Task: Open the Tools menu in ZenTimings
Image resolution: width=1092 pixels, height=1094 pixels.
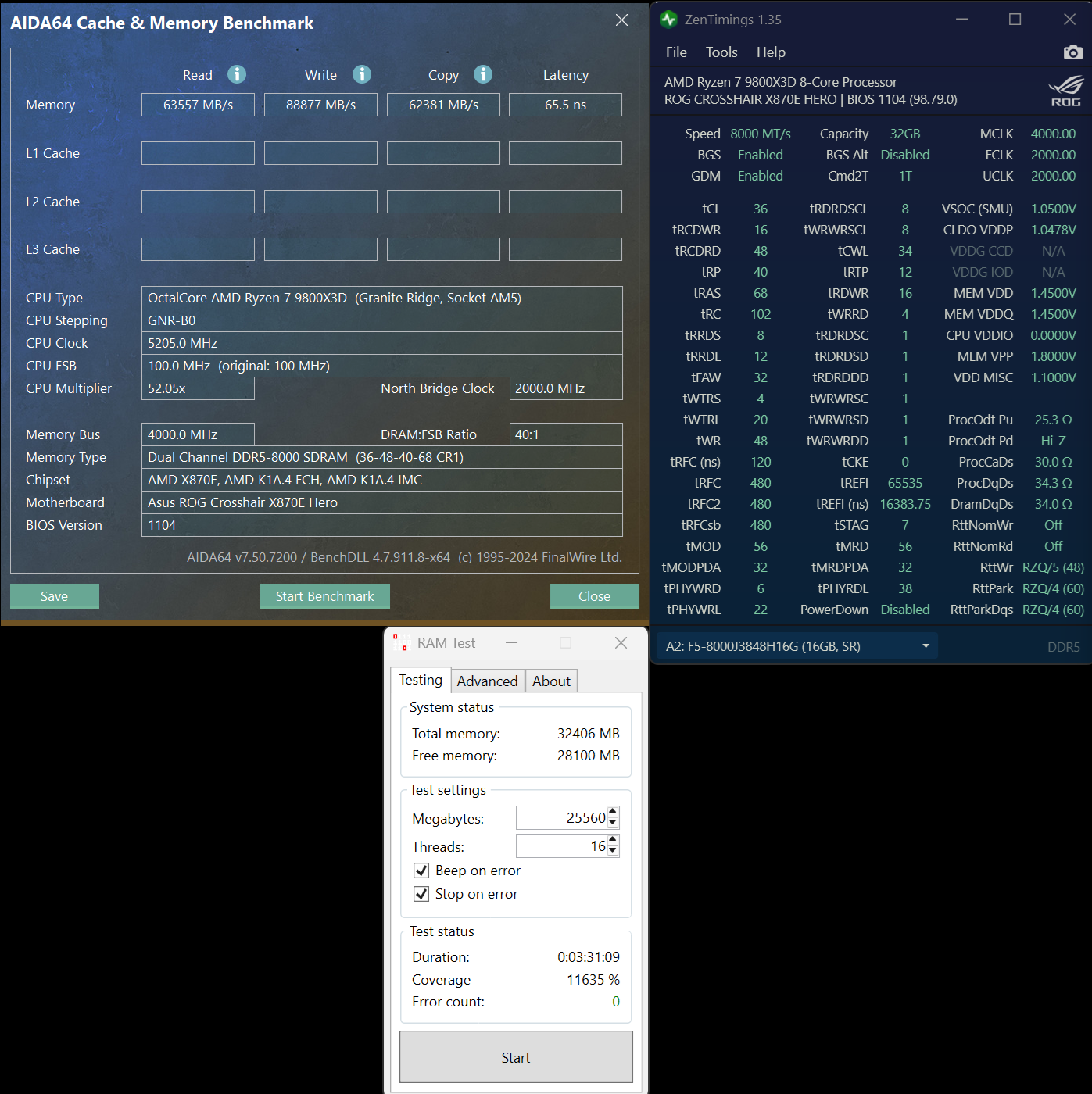Action: pos(721,52)
